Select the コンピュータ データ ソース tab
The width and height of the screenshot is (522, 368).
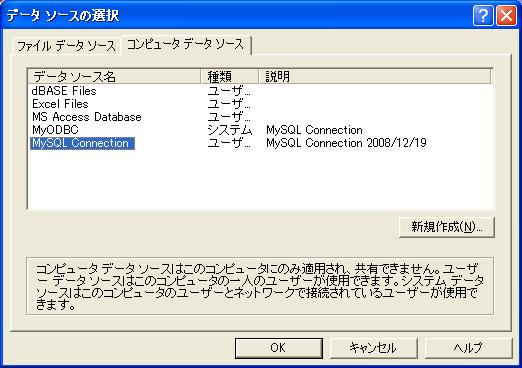pyautogui.click(x=186, y=44)
